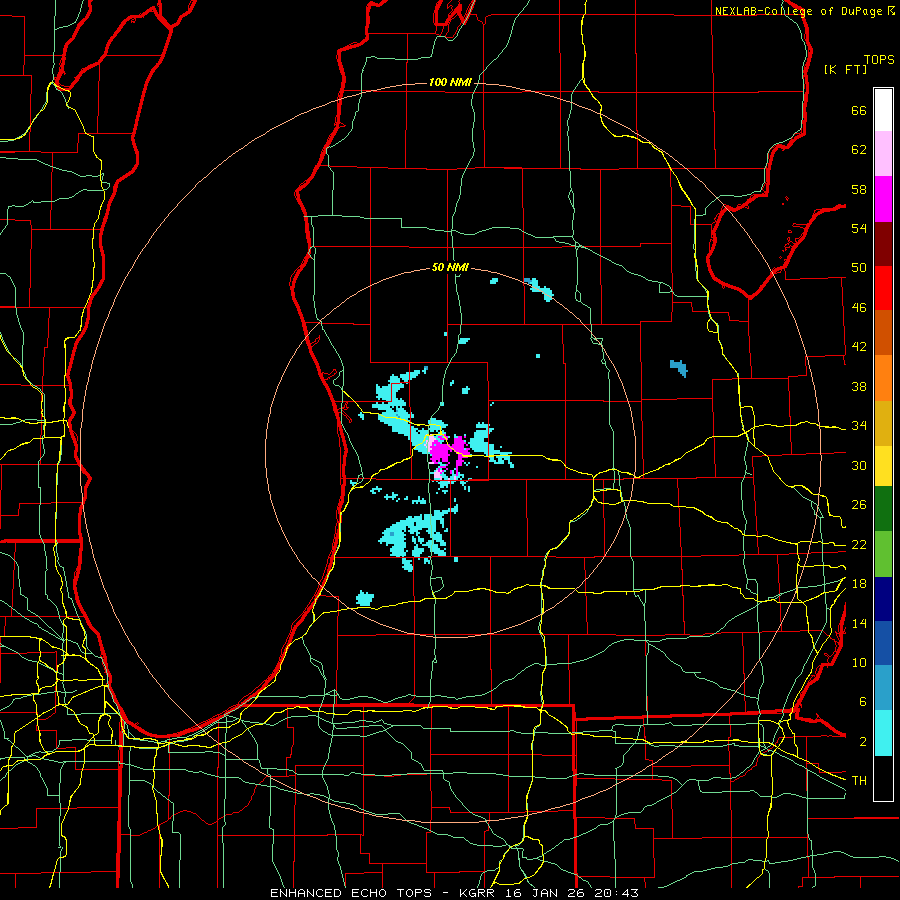Screen dimensions: 900x900
Task: Click the '34' legend value
Action: tap(859, 426)
